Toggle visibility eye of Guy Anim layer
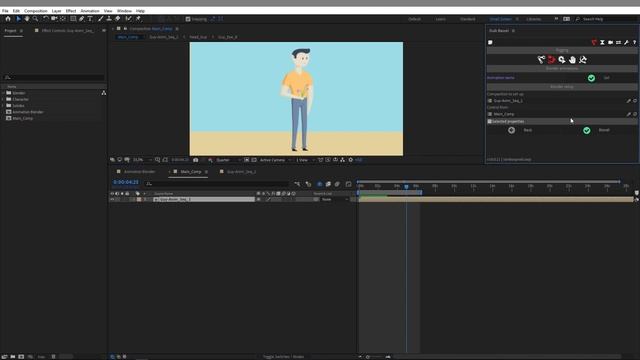 [x=112, y=200]
